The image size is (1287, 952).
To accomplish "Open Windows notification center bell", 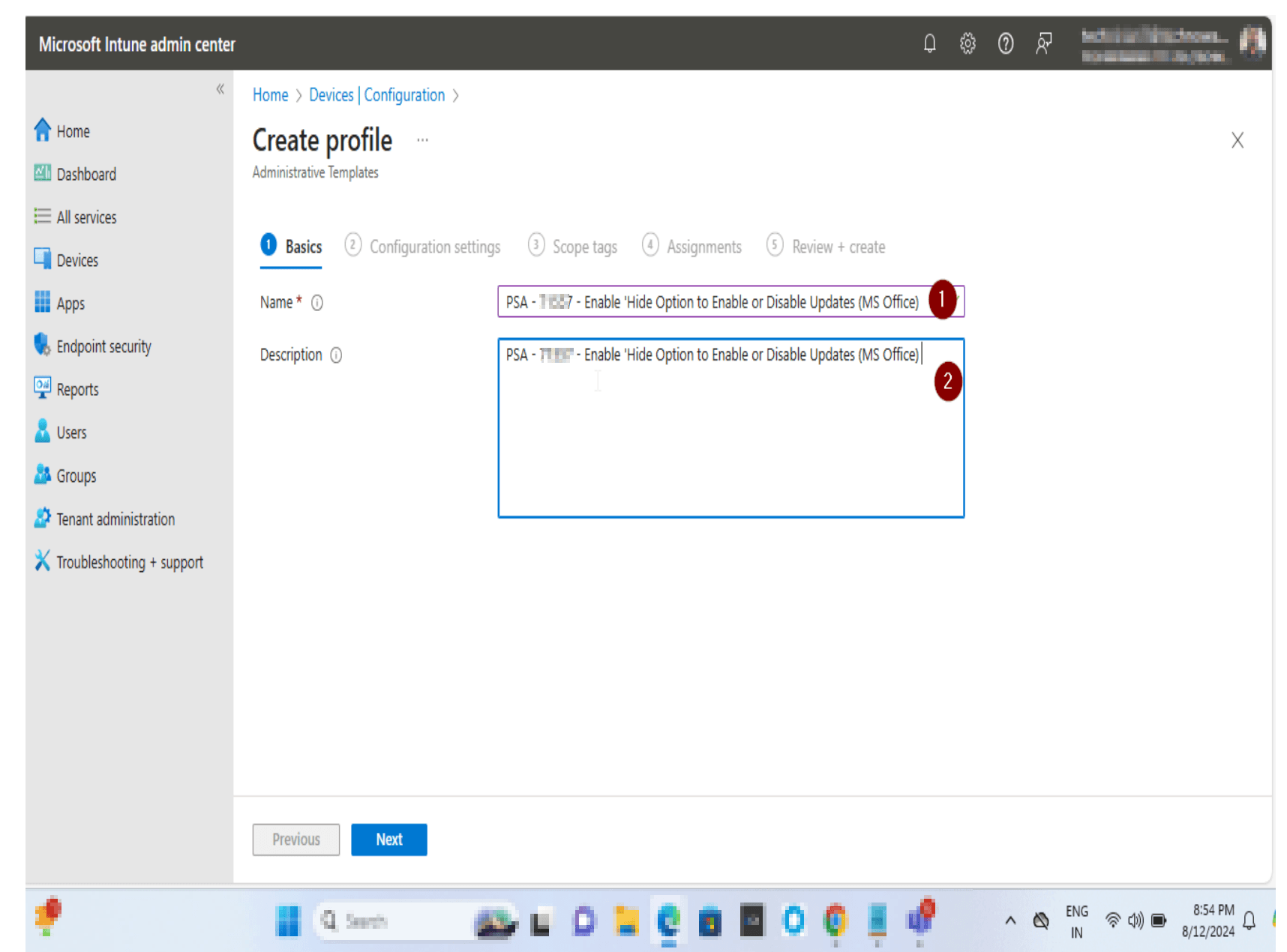I will (x=1249, y=921).
